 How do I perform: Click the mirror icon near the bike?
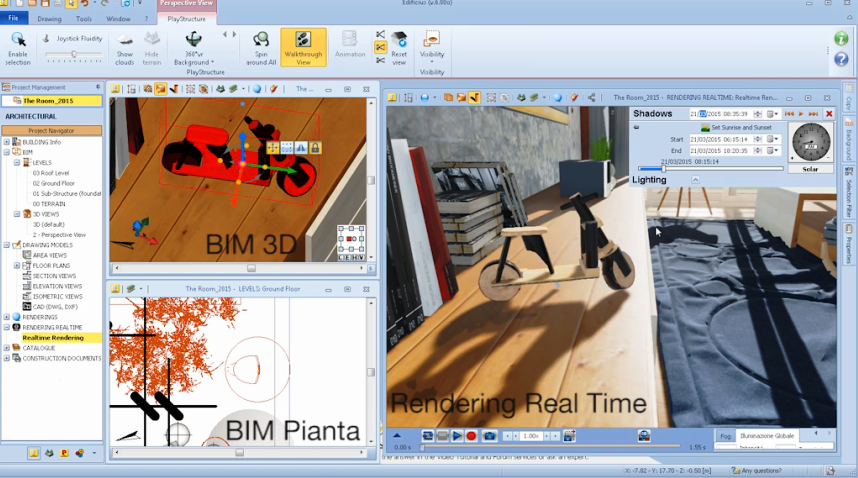pos(301,148)
